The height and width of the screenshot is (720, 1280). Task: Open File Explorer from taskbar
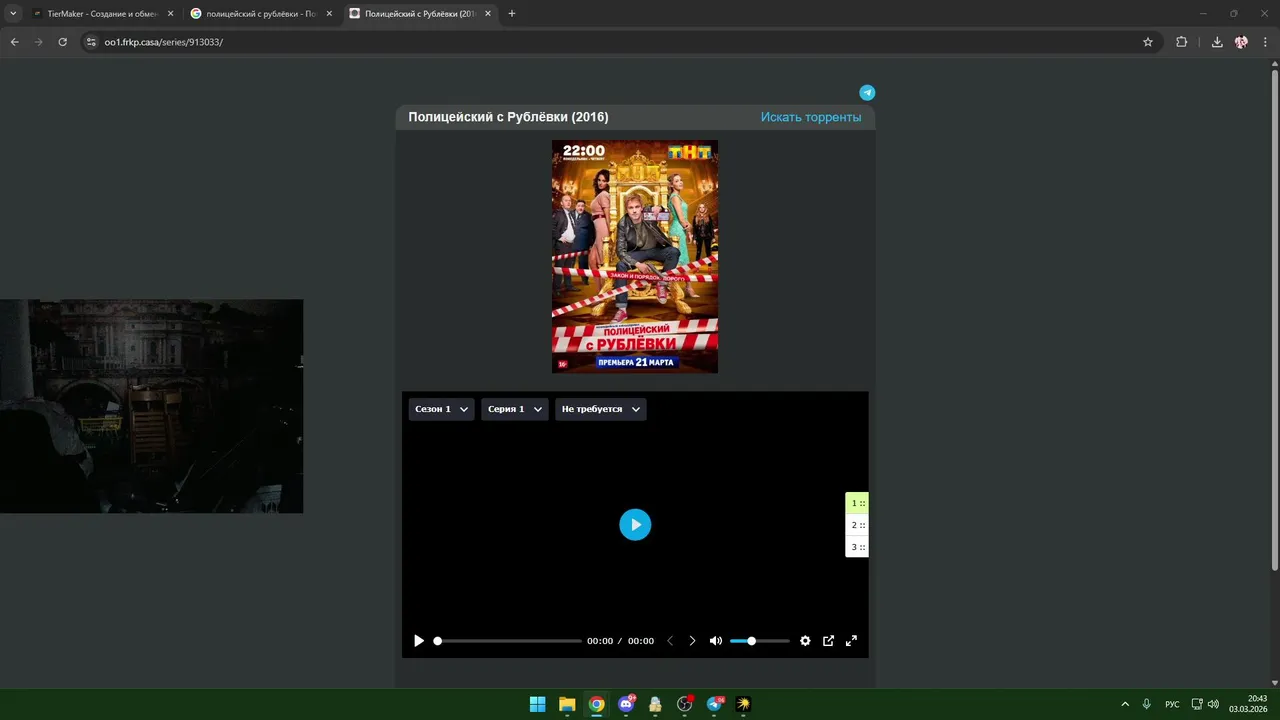coord(567,704)
